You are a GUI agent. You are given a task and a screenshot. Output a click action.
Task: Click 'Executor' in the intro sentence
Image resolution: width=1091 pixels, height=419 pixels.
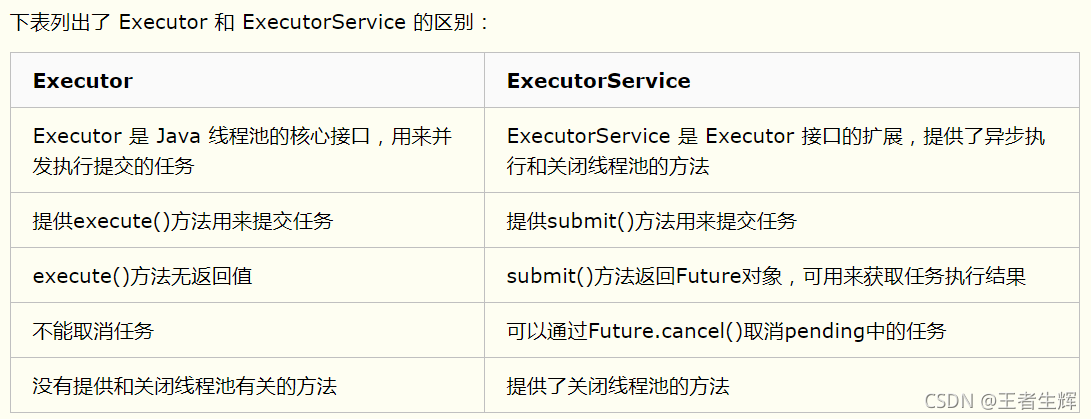161,22
